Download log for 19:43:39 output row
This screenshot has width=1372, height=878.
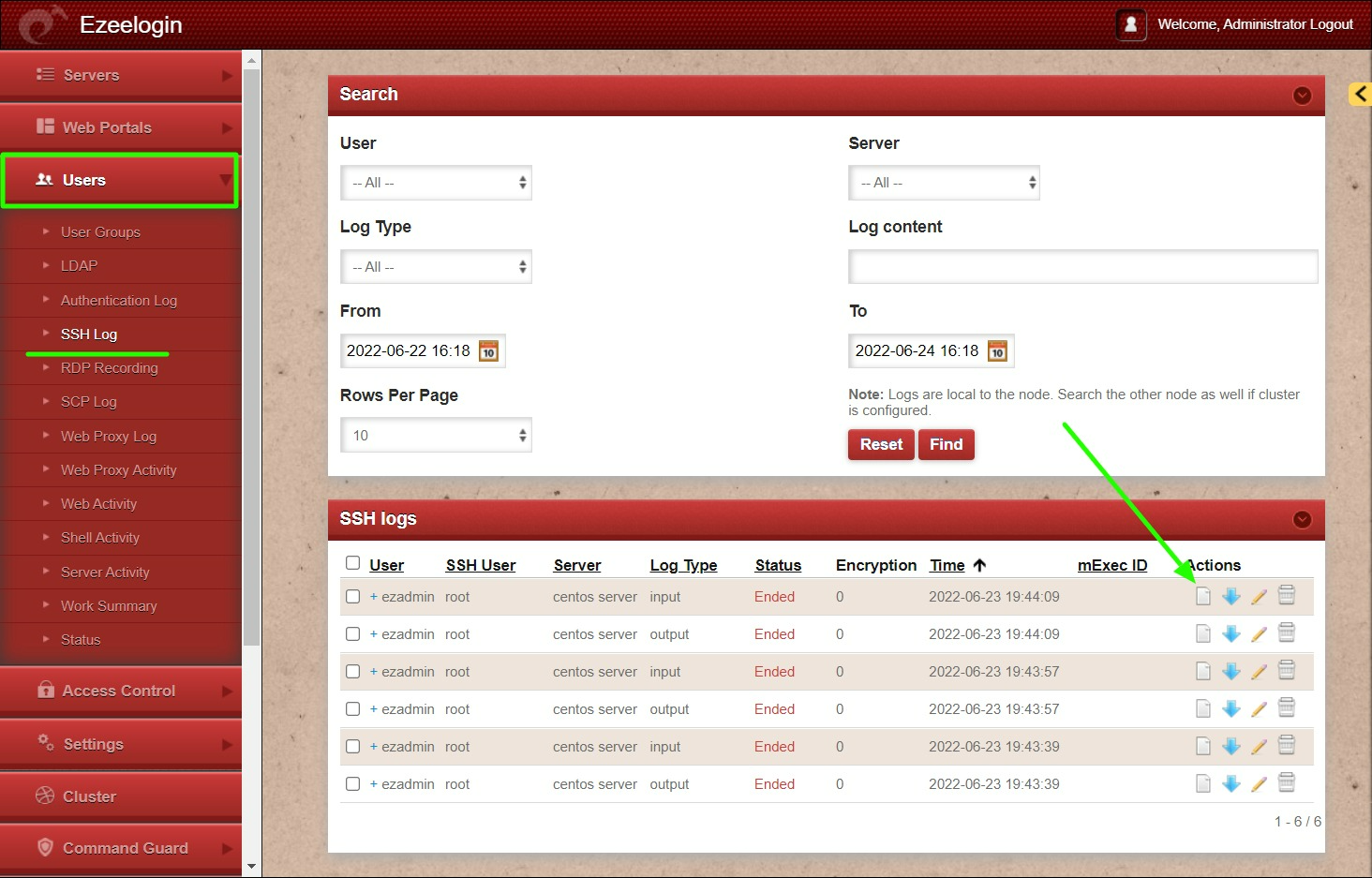(x=1231, y=783)
